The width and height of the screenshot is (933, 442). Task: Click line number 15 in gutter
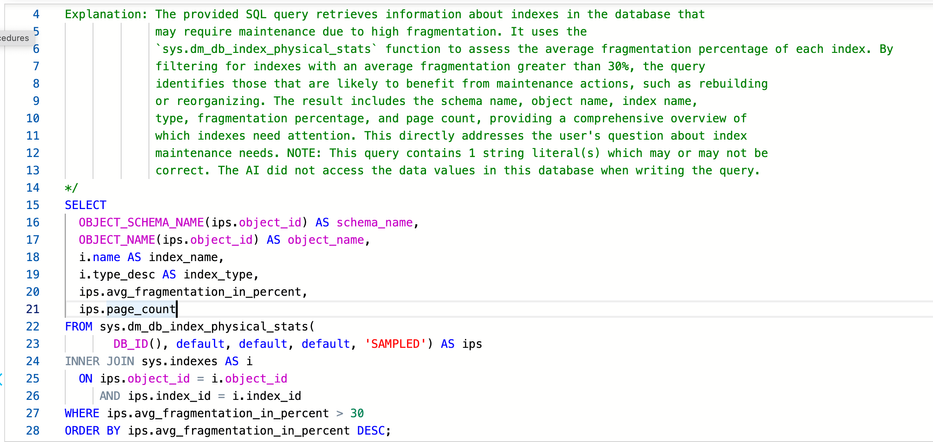pos(33,205)
